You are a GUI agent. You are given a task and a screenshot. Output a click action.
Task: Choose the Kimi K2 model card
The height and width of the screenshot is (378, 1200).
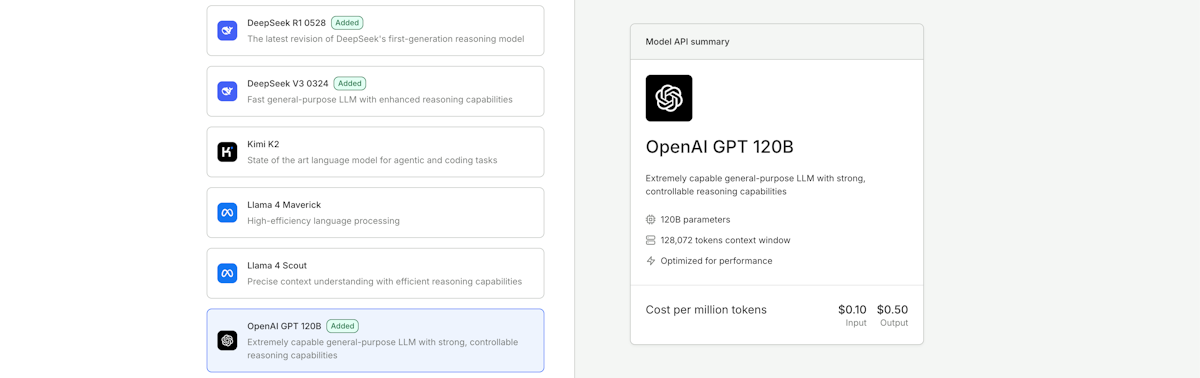[376, 152]
